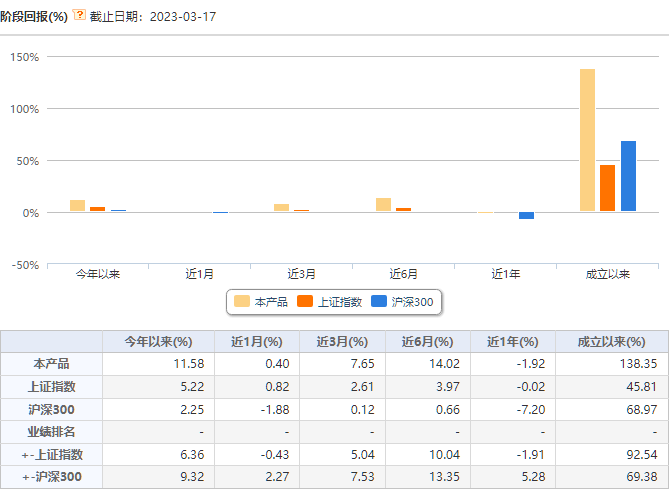Select the +-沪深300 row label
The image size is (671, 492).
coord(51,477)
